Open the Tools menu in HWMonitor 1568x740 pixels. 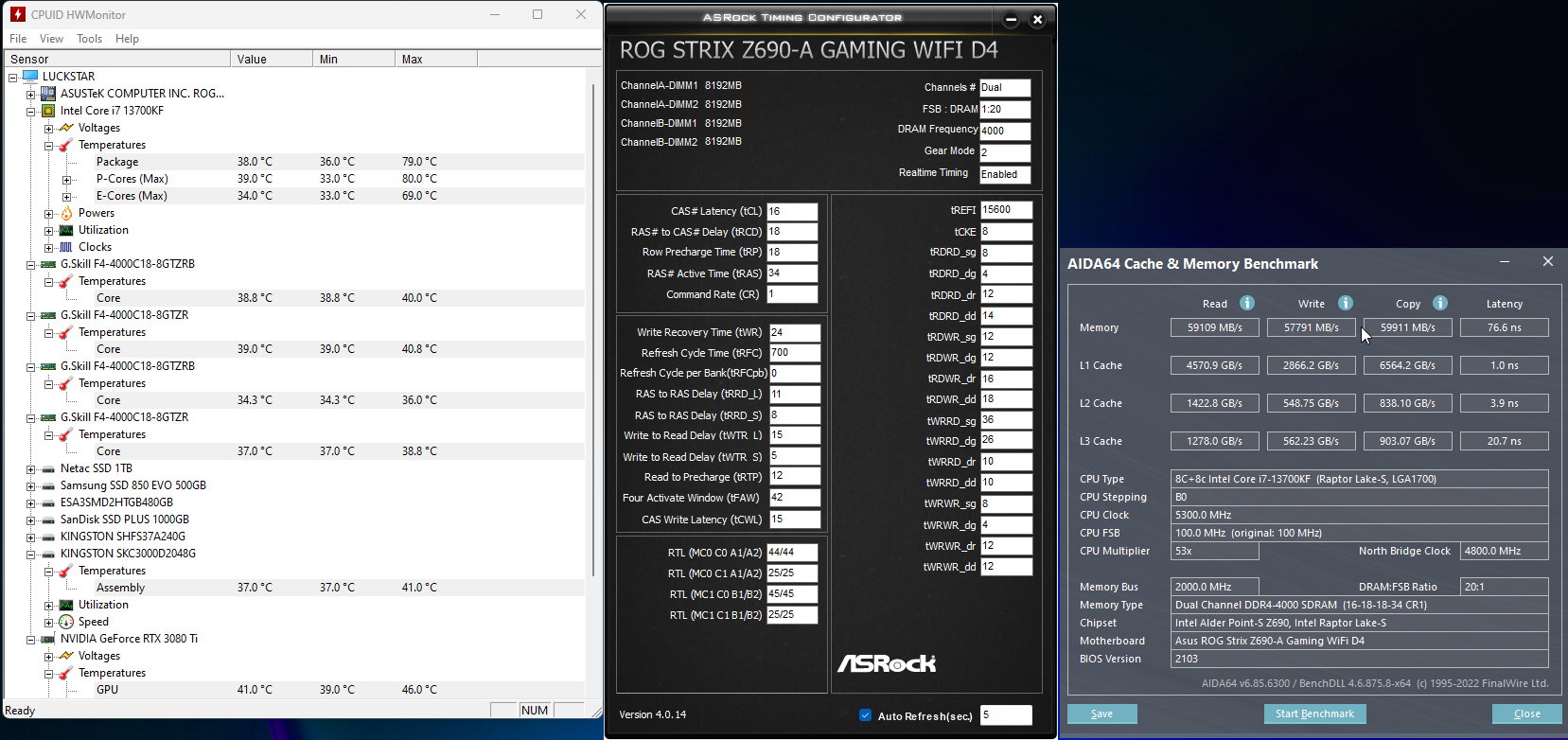(90, 39)
